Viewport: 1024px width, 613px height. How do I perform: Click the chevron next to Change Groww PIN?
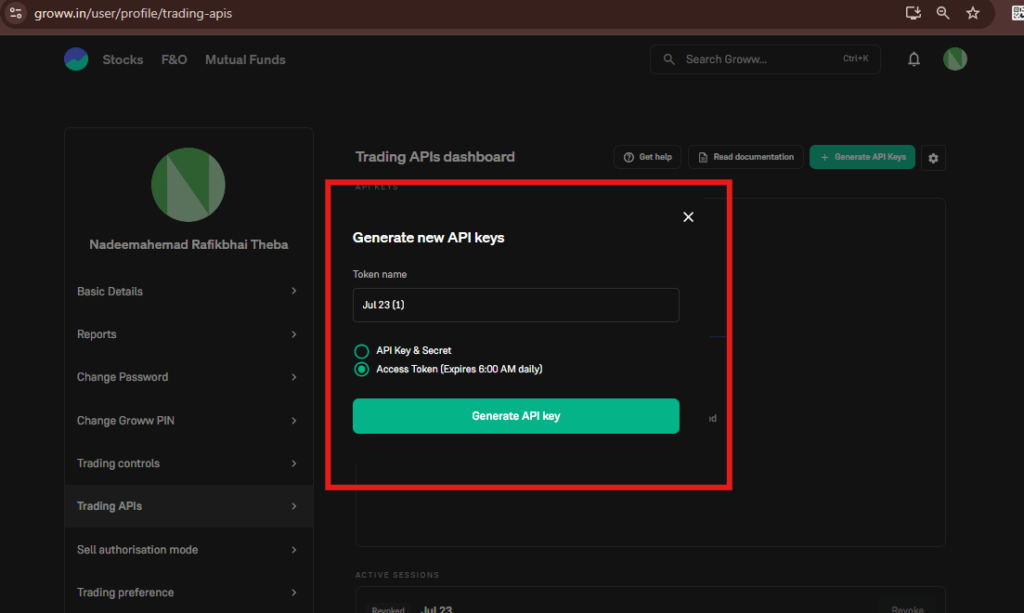294,420
